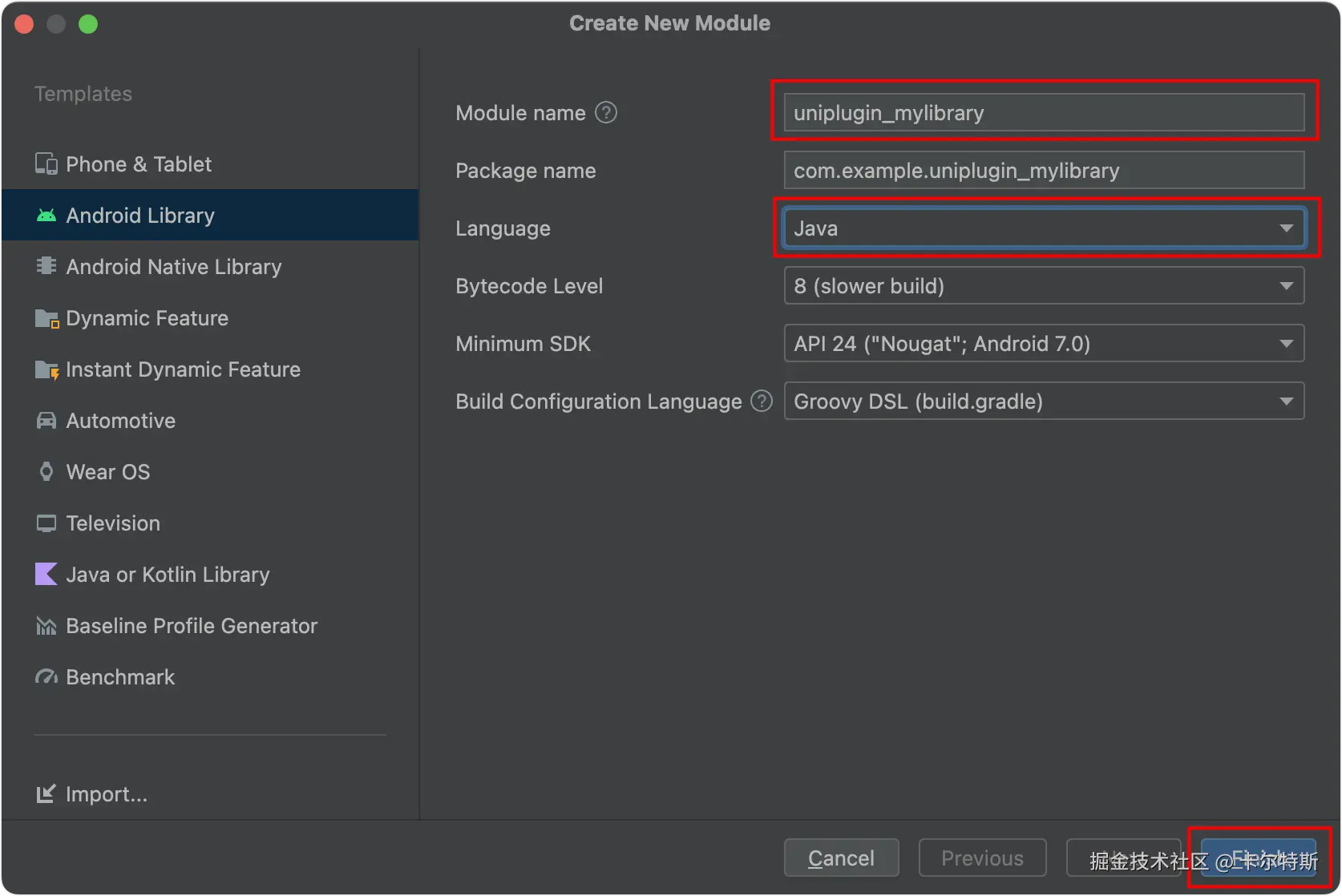The height and width of the screenshot is (896, 1342).
Task: Choose the Android Native Library icon
Action: point(46,266)
